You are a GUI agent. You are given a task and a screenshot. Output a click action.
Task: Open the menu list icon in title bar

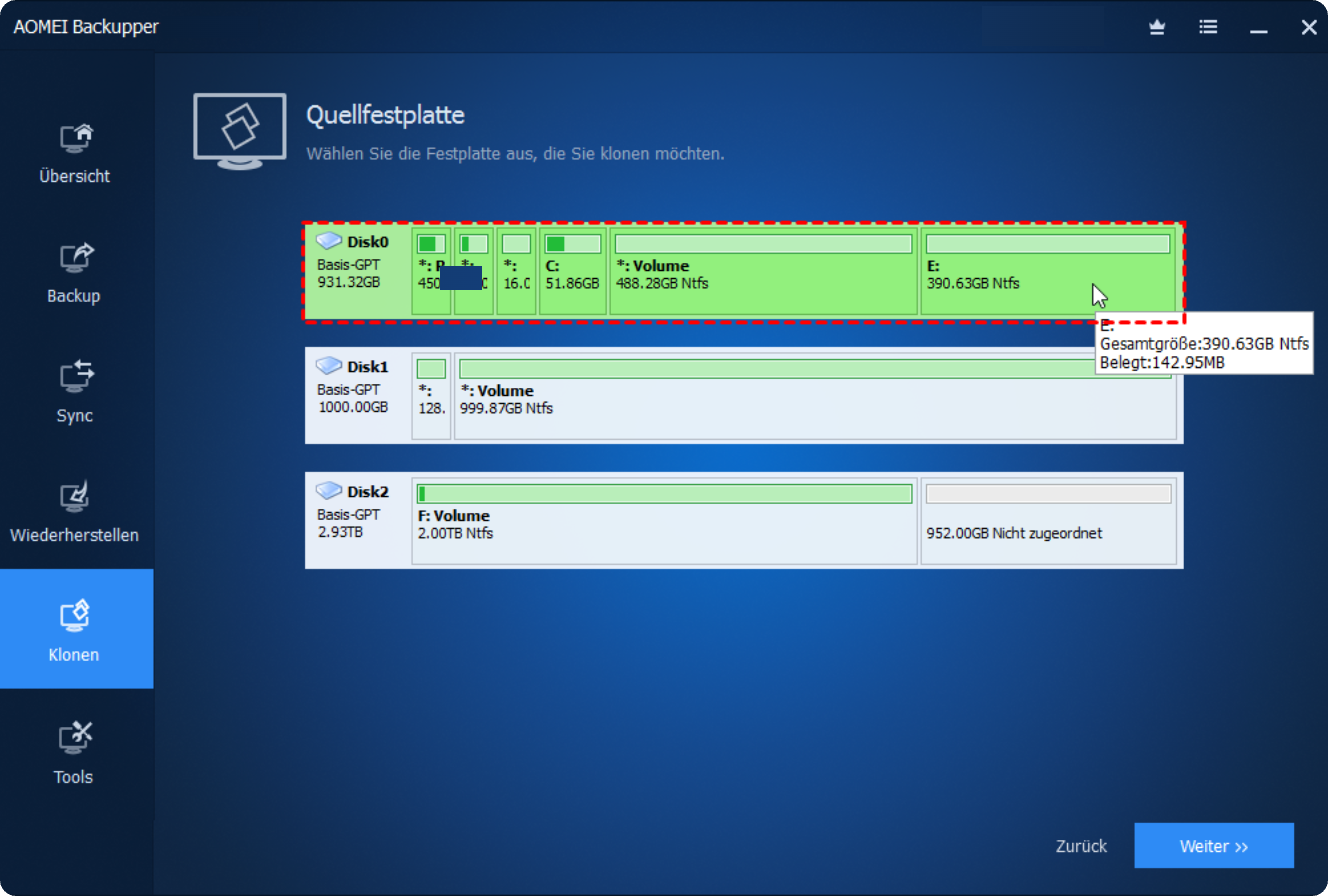(x=1208, y=28)
